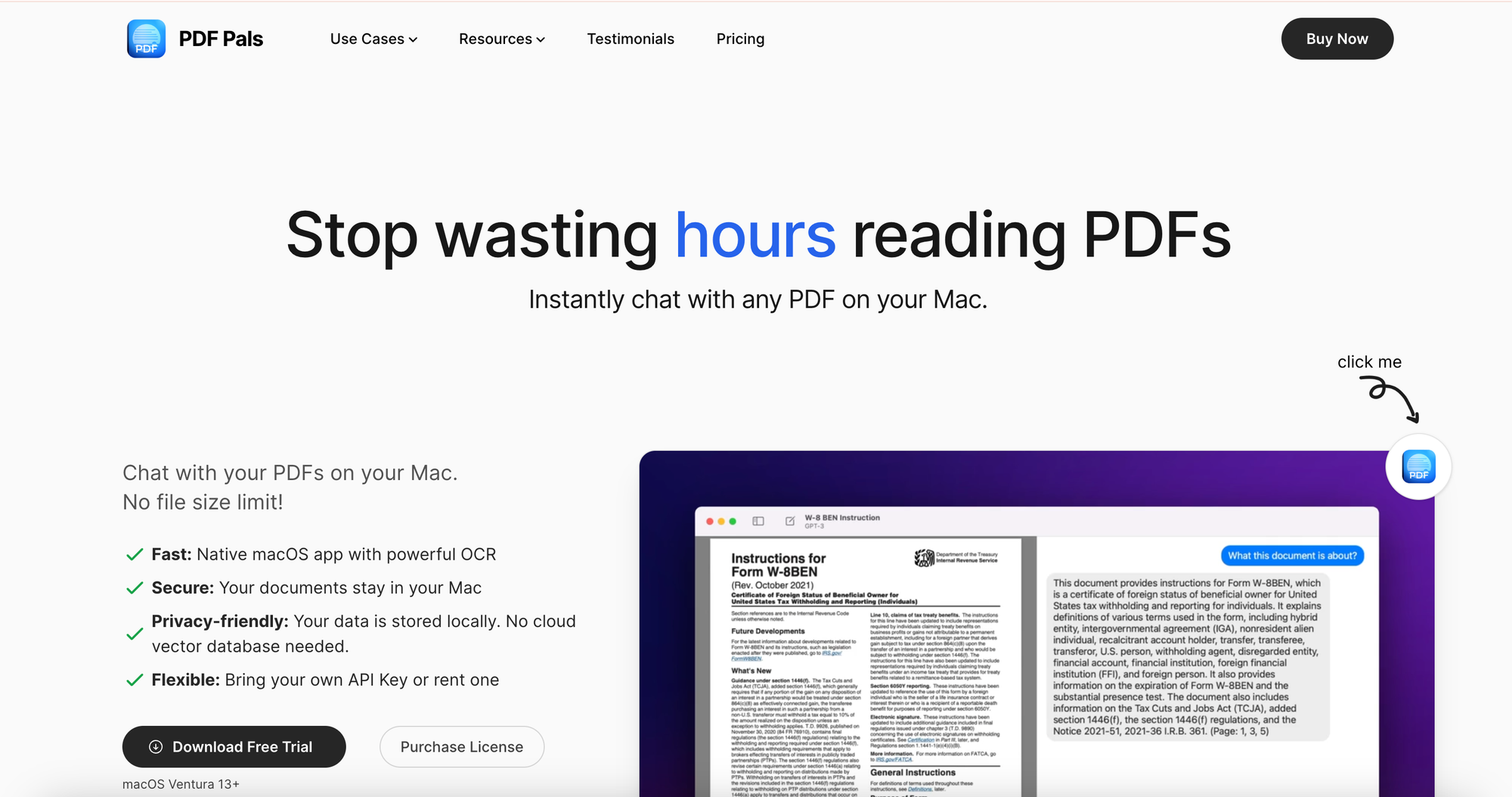Go to the Testimonials section

tap(631, 39)
